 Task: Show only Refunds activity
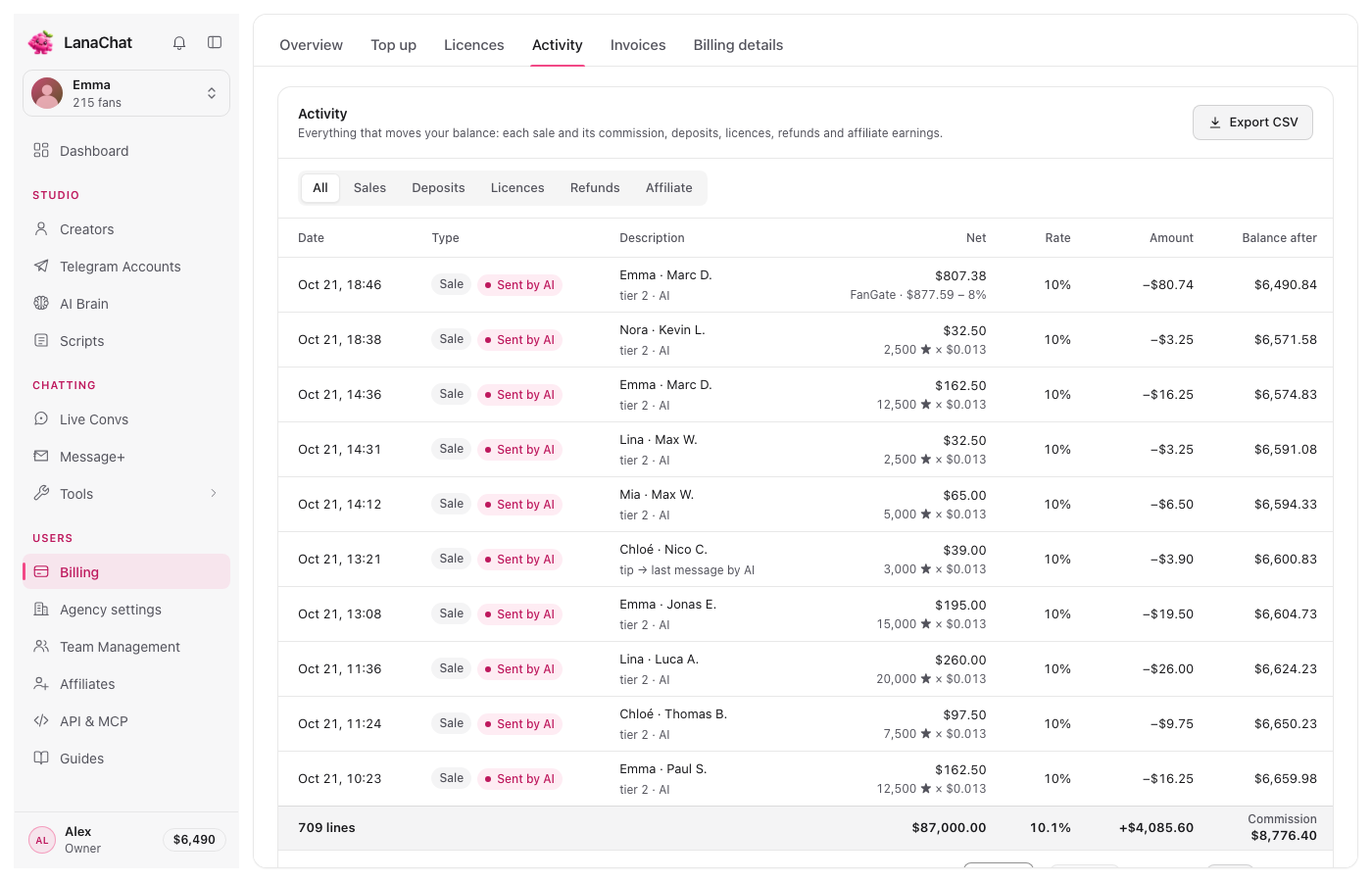pos(595,188)
